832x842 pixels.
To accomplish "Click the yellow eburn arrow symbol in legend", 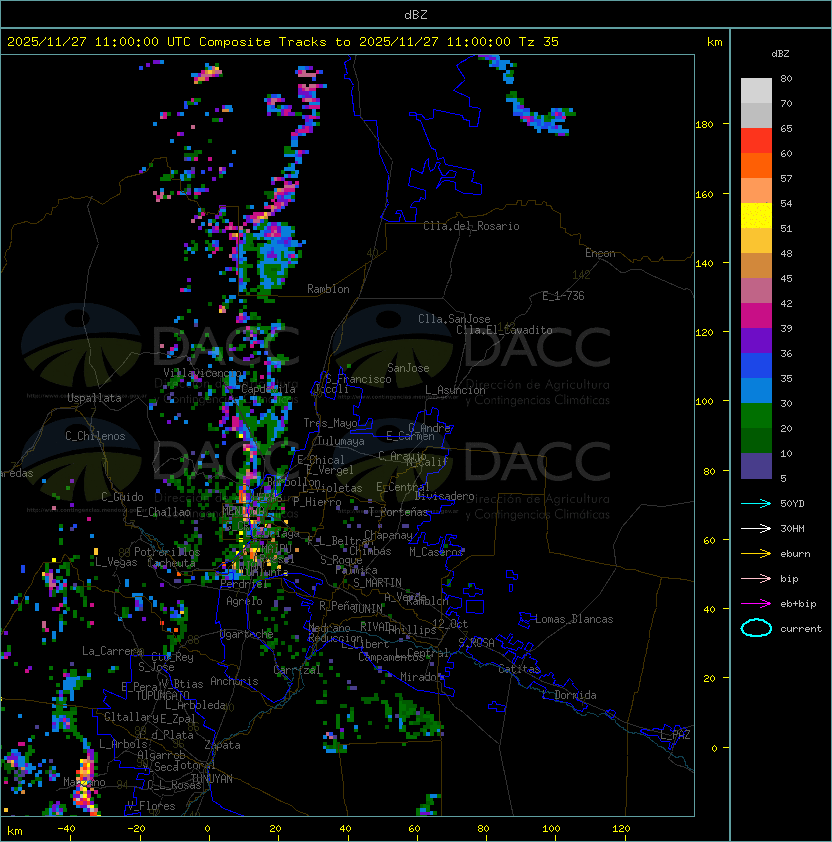I will (756, 554).
